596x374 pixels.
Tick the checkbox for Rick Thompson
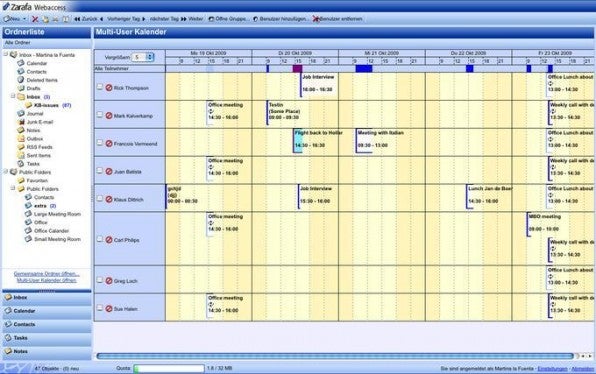pos(100,87)
